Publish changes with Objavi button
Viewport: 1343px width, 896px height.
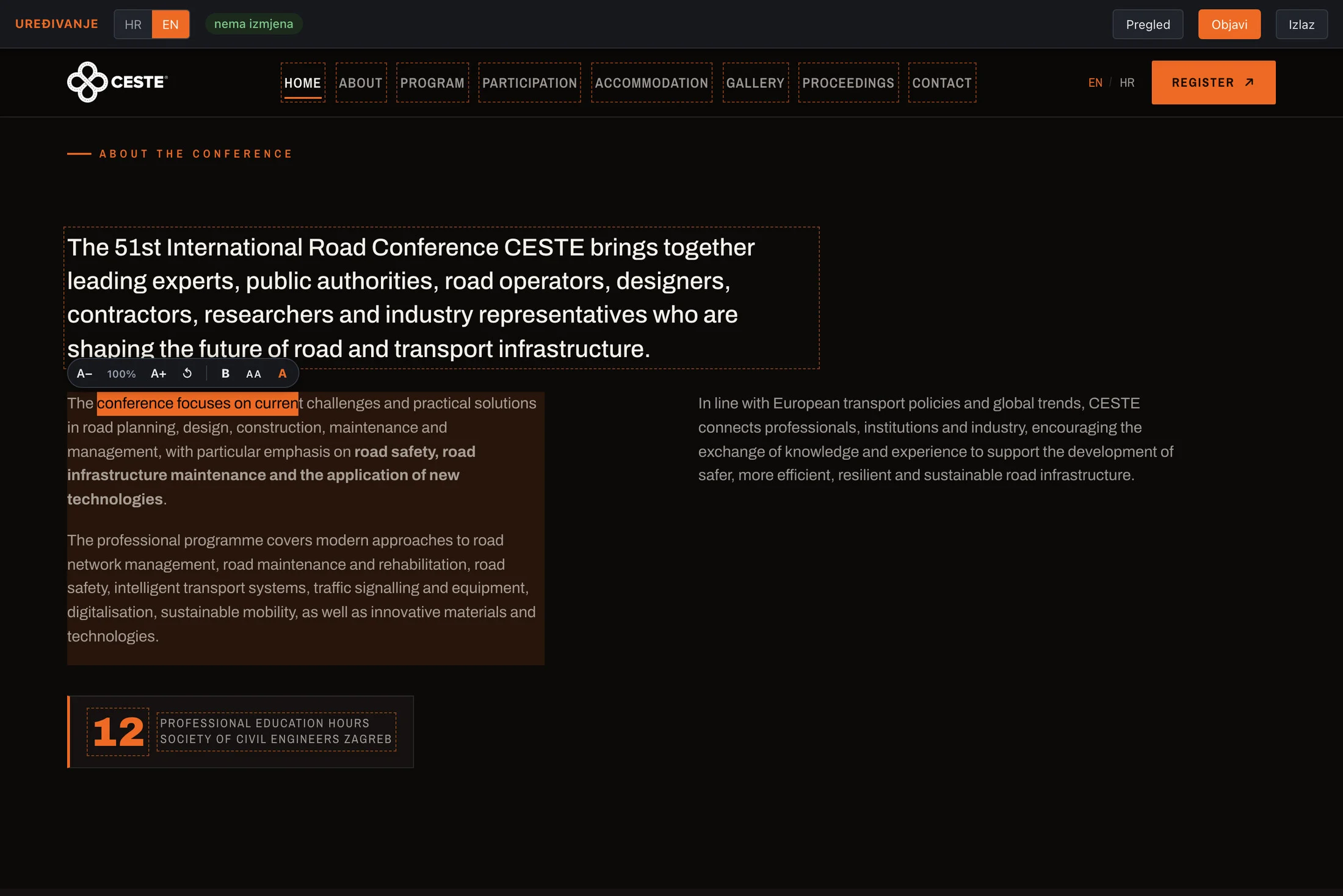(x=1229, y=24)
